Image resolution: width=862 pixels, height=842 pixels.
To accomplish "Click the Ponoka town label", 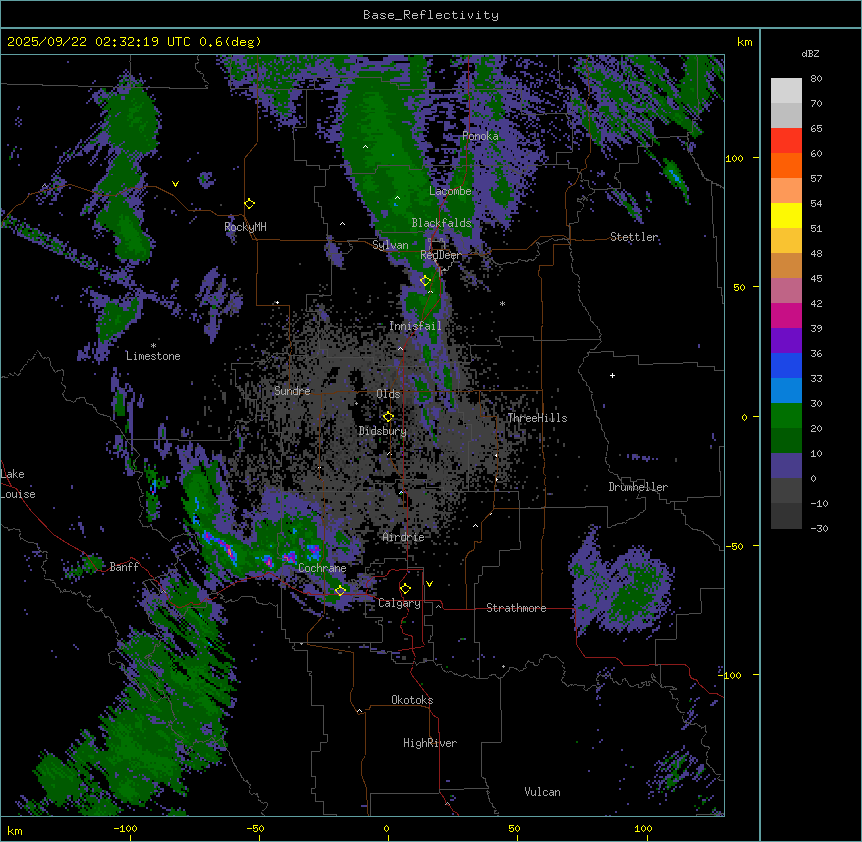I will pos(480,136).
